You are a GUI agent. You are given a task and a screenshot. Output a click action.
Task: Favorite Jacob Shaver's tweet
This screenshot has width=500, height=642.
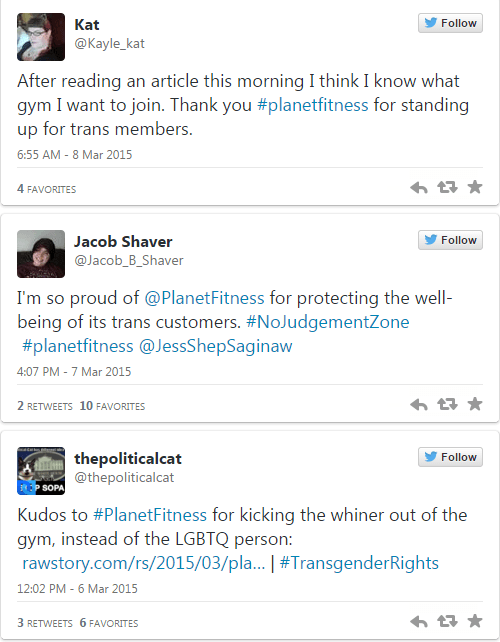coord(475,404)
